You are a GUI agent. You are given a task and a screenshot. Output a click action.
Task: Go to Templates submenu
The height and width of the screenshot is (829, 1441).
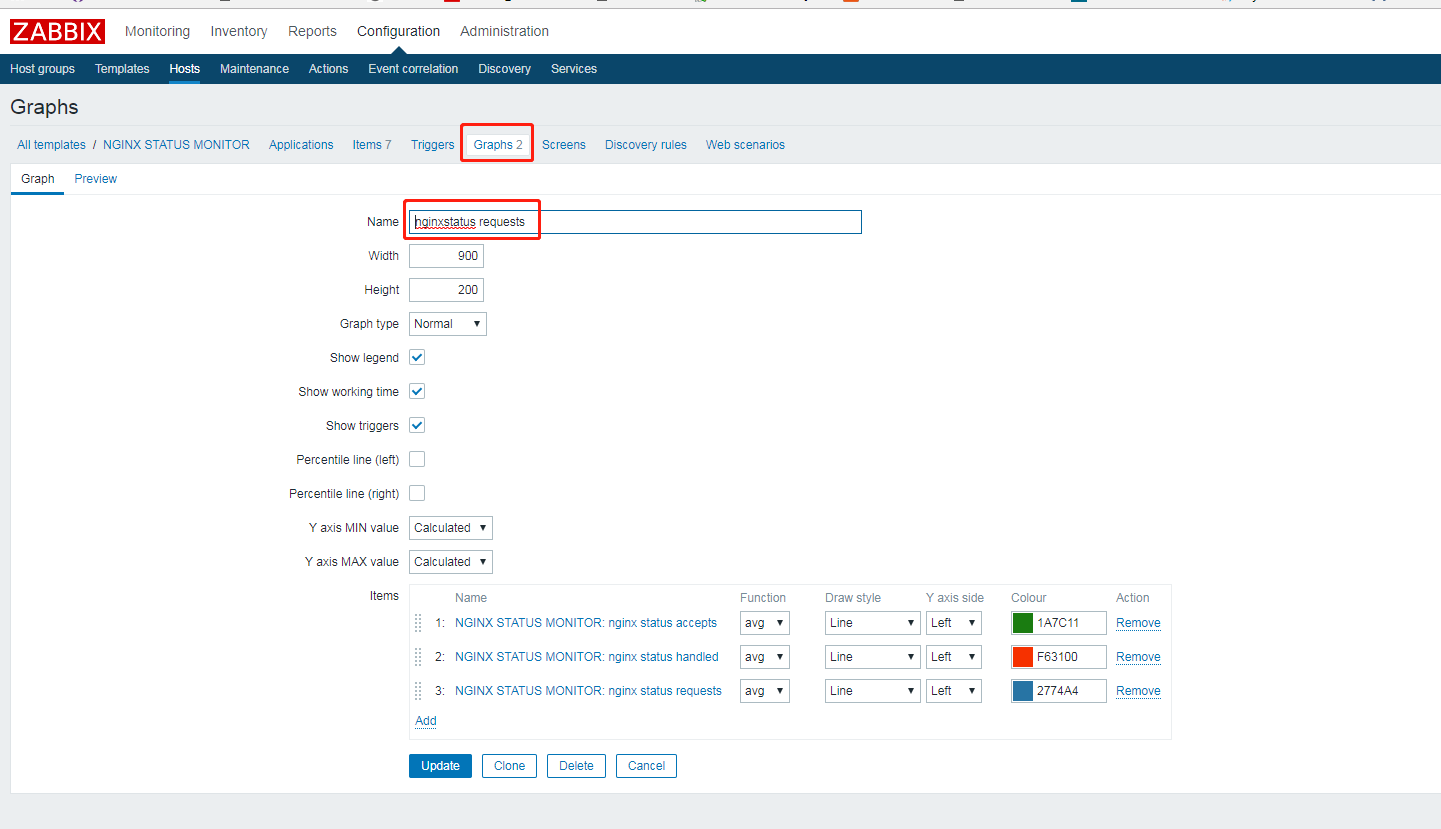(122, 69)
